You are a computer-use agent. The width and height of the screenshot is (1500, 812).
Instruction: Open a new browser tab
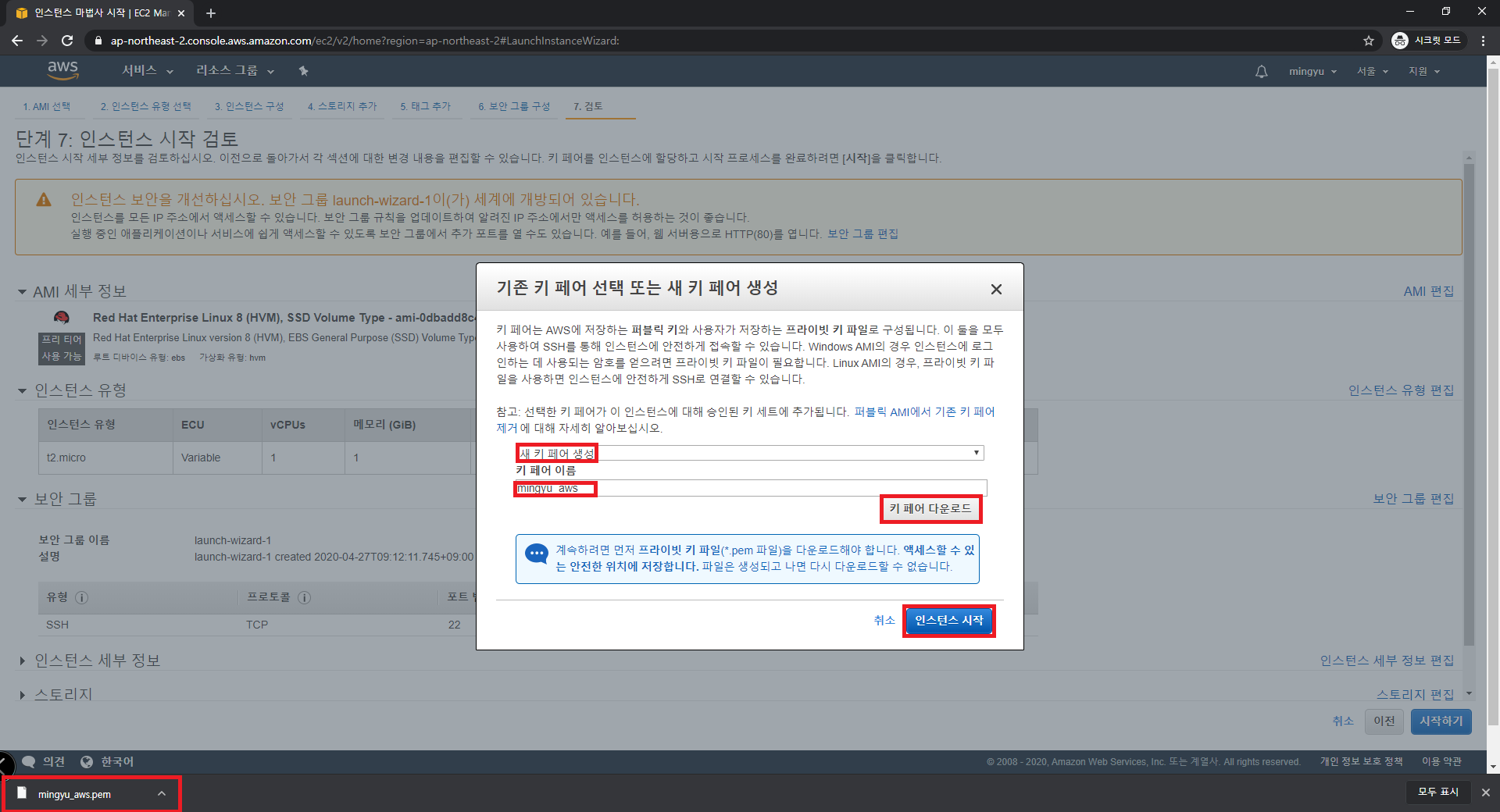211,13
